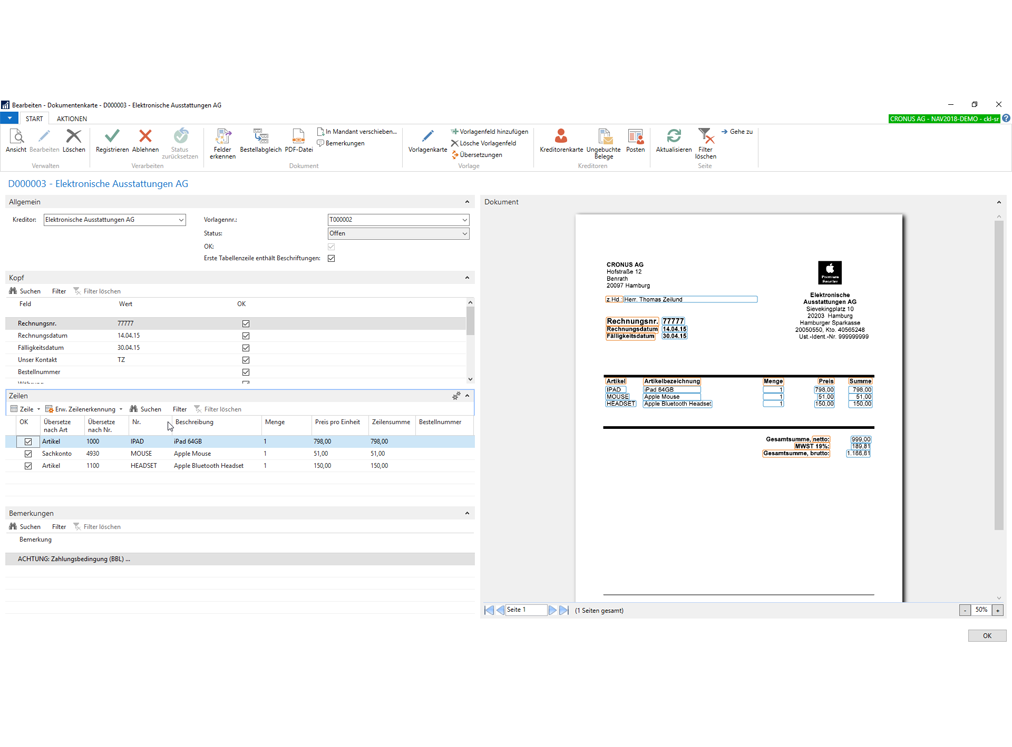Image resolution: width=1012 pixels, height=747 pixels.
Task: Click the Seite page number field
Action: [x=525, y=610]
